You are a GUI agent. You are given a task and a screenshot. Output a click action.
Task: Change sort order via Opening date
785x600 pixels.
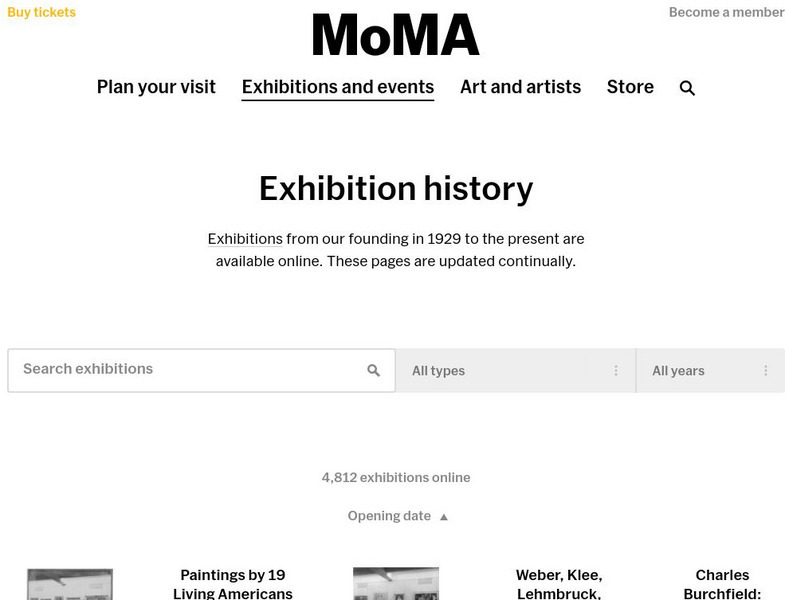click(389, 516)
